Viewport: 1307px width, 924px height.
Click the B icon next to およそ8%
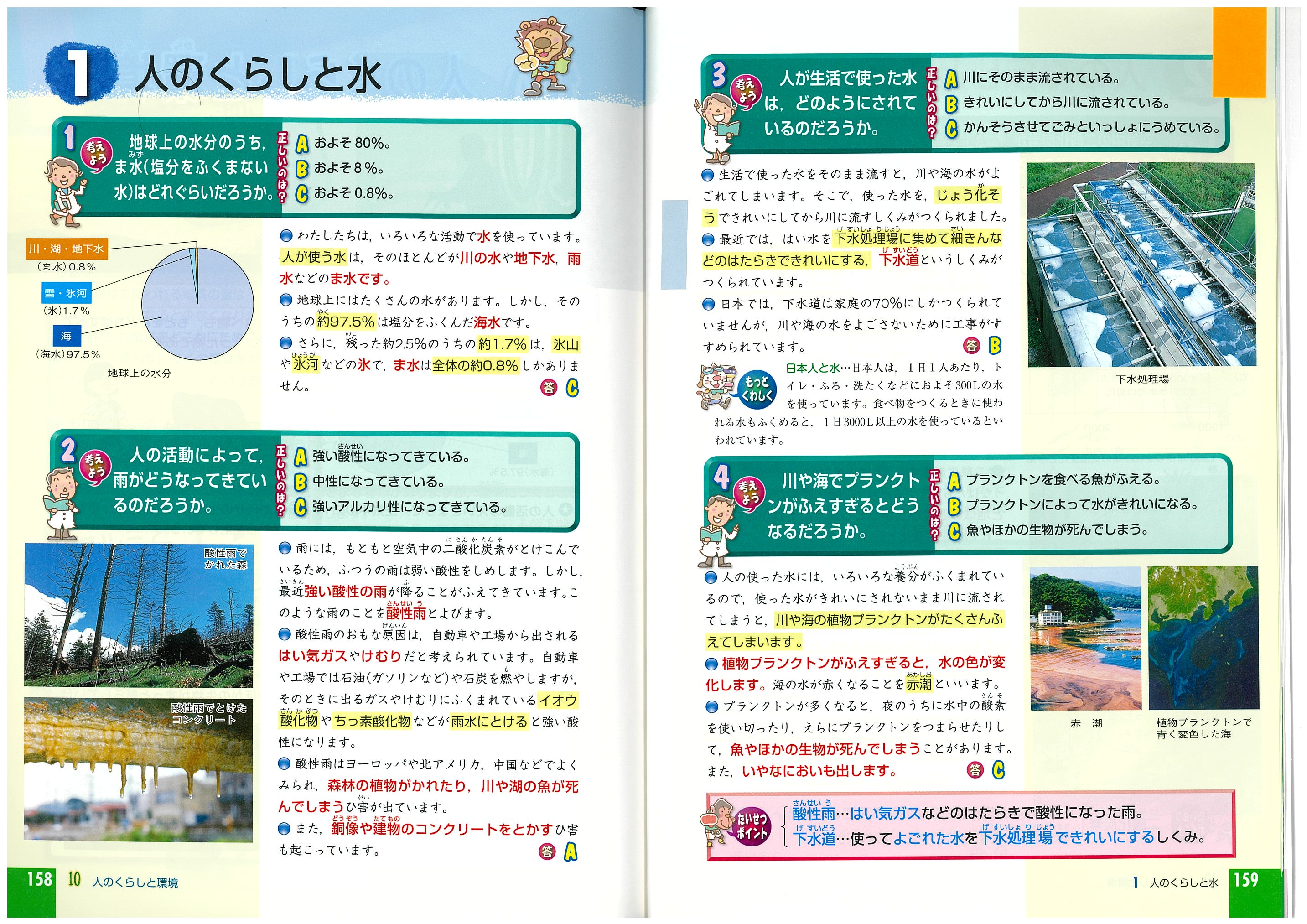302,169
